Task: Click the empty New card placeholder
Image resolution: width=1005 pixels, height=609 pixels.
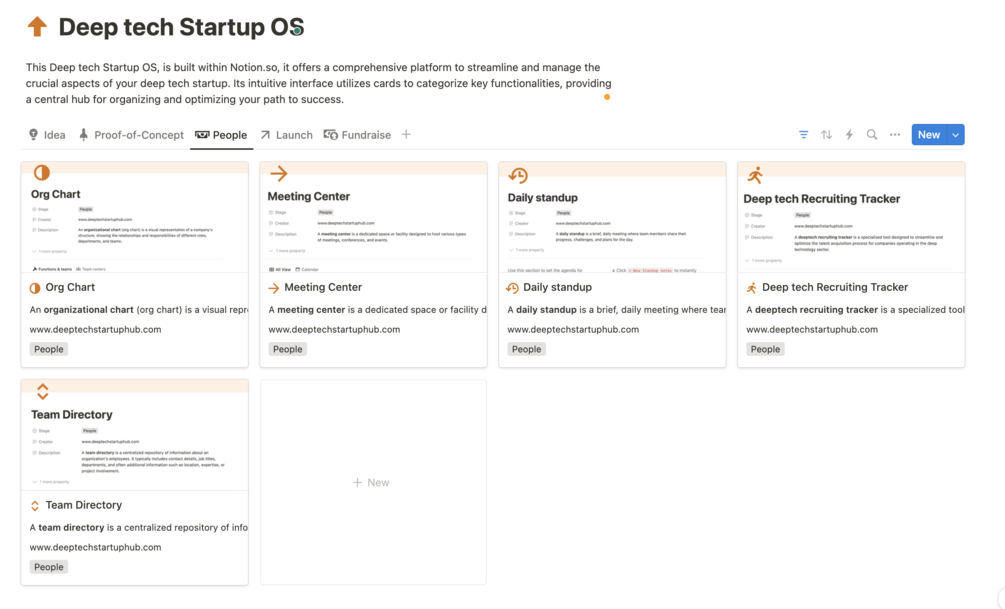Action: (x=372, y=482)
